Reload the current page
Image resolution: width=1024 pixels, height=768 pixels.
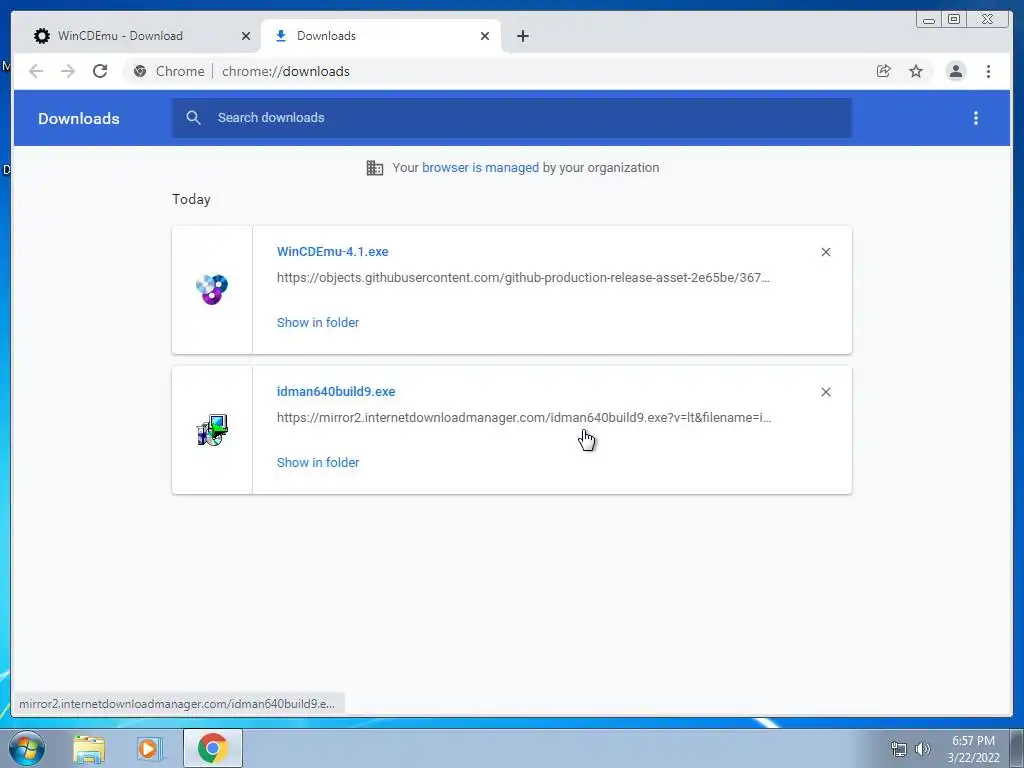point(100,71)
